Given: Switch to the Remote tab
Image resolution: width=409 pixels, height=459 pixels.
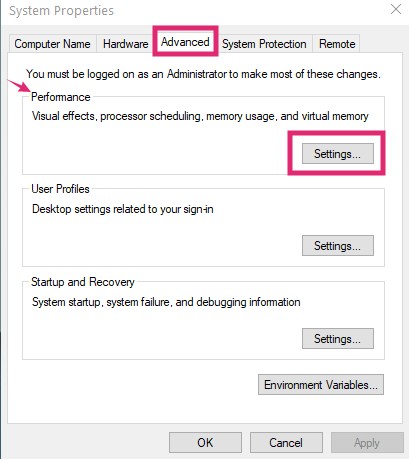Looking at the screenshot, I should pos(337,44).
